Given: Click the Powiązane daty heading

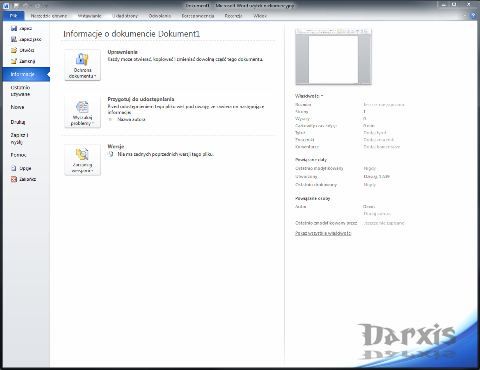Looking at the screenshot, I should [x=311, y=160].
